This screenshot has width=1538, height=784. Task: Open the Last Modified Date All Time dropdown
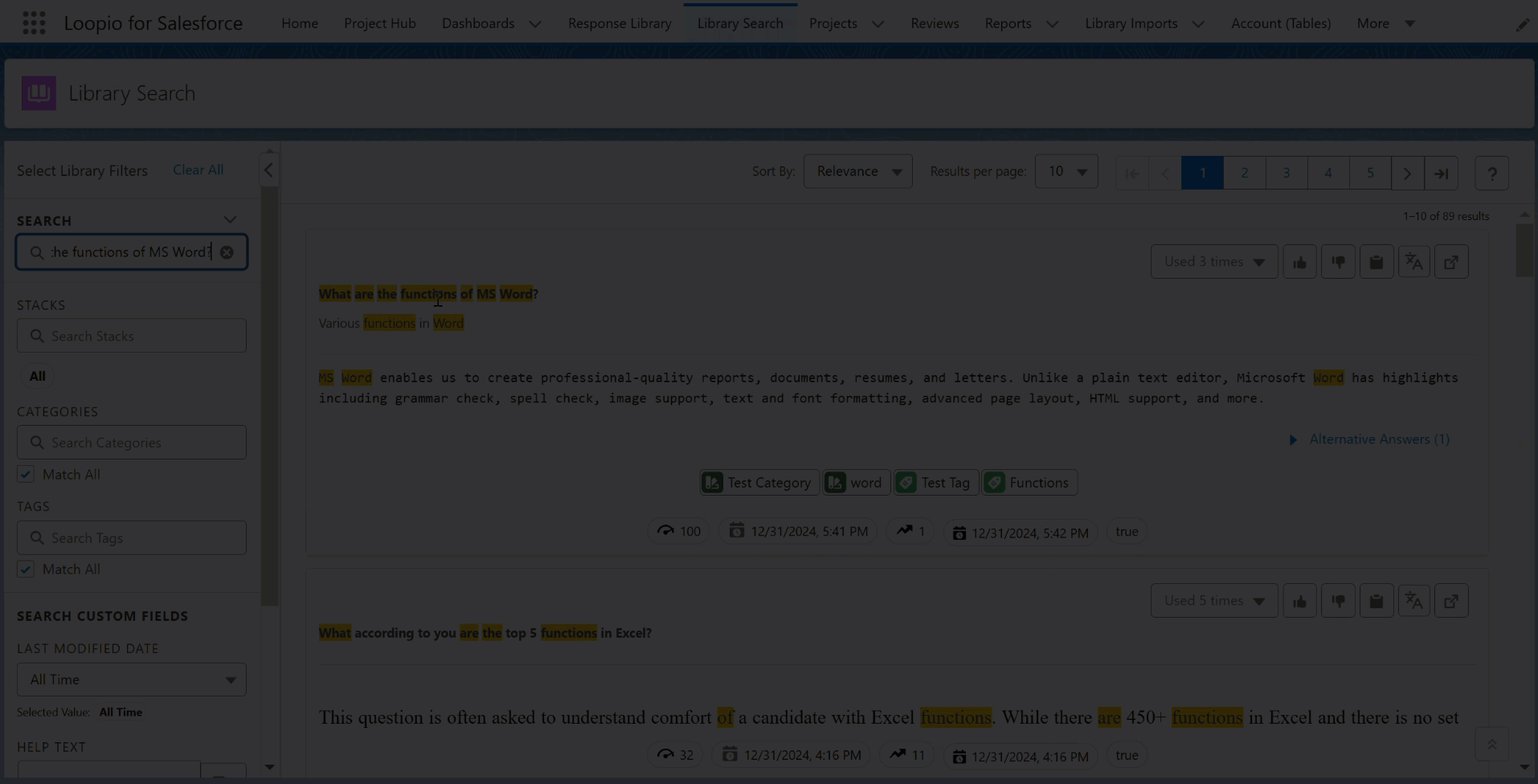[132, 680]
